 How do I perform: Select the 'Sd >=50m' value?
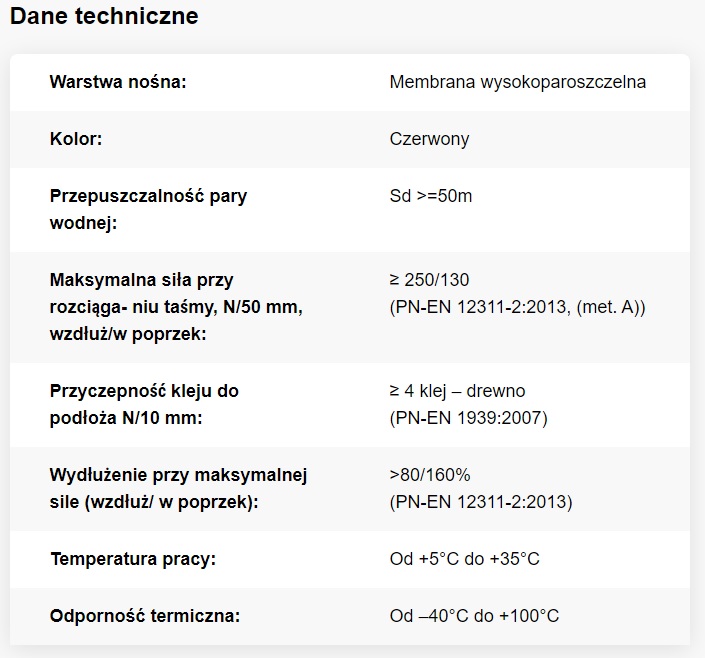[431, 196]
